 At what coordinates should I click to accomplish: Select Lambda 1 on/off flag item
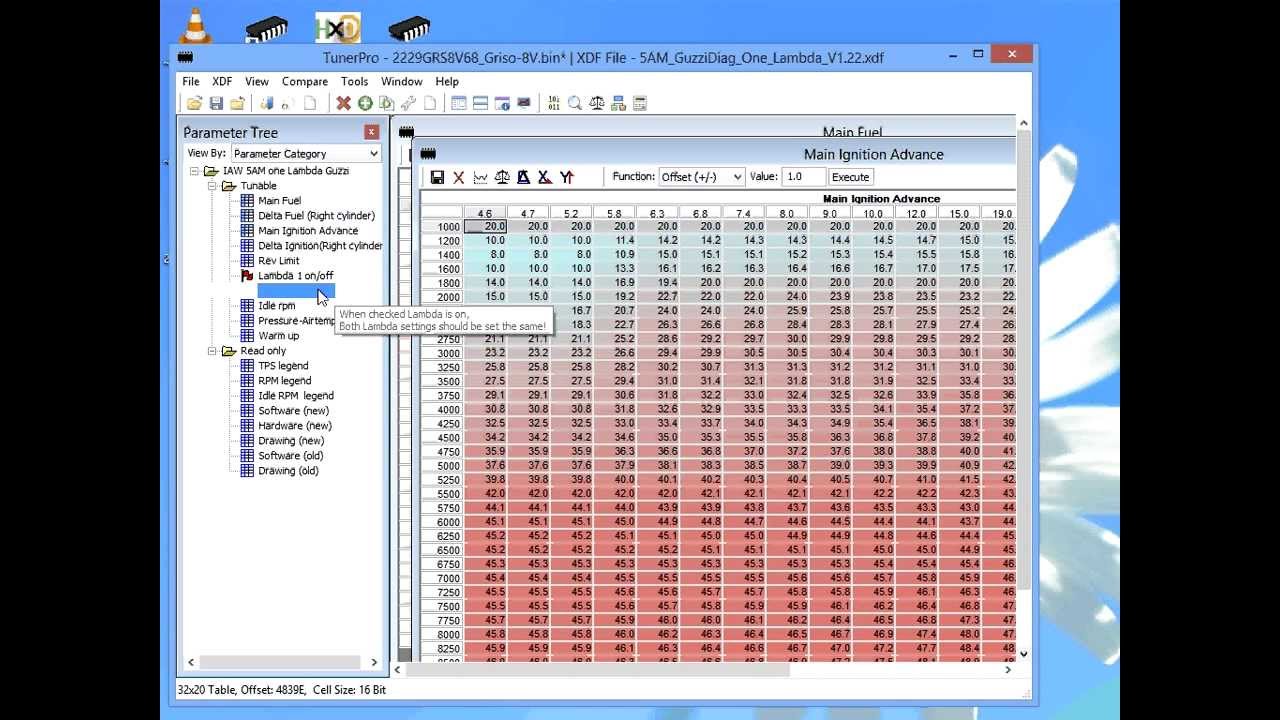coord(295,276)
